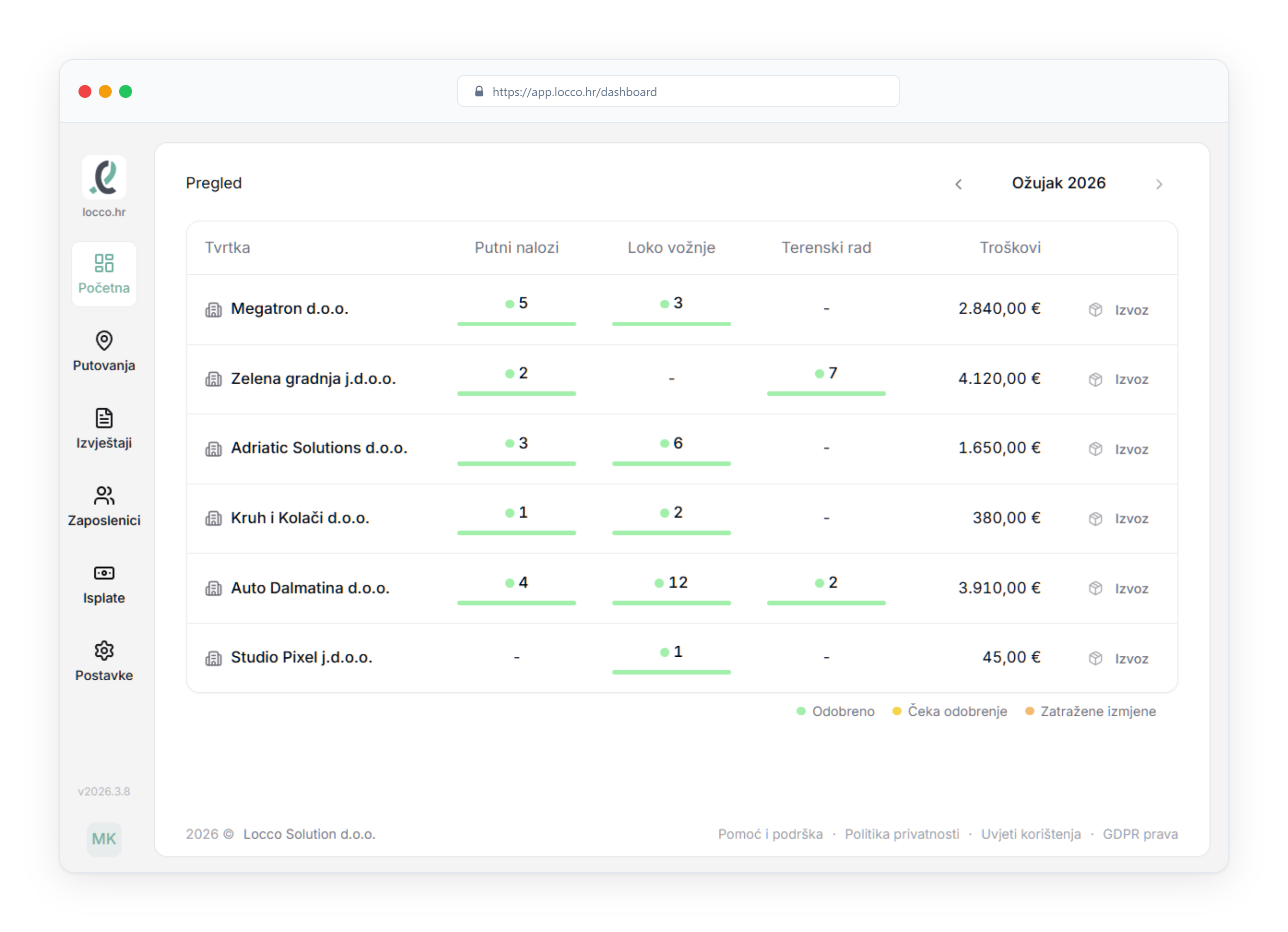Screen dimensions: 1288x932
Task: Switch to the Početna dashboard tab
Action: 104,274
